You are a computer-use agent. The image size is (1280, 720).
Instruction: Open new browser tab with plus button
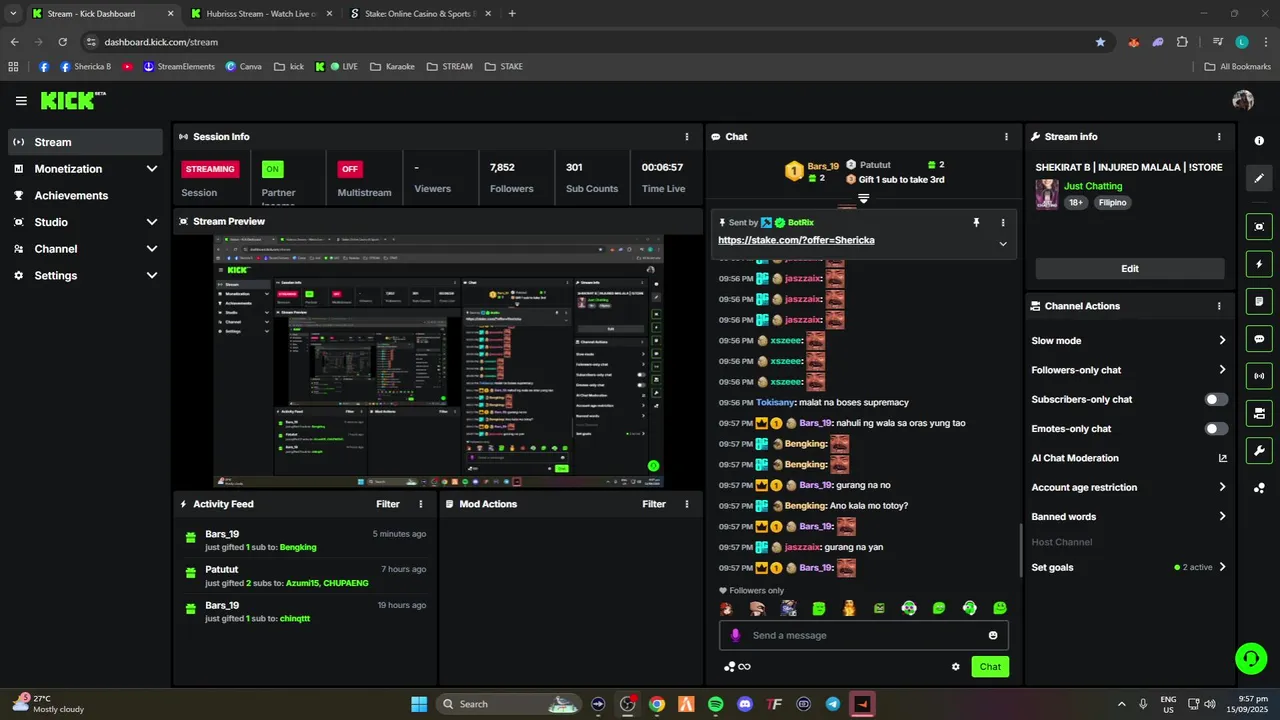click(512, 14)
